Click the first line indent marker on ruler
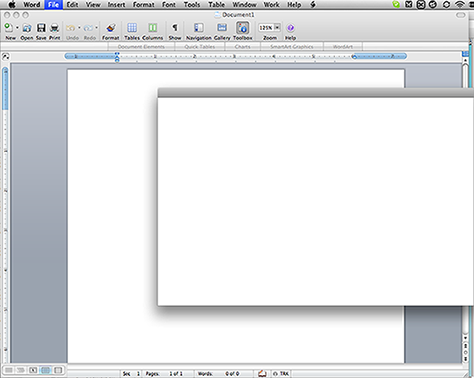Viewport: 474px width, 378px height. coord(117,53)
